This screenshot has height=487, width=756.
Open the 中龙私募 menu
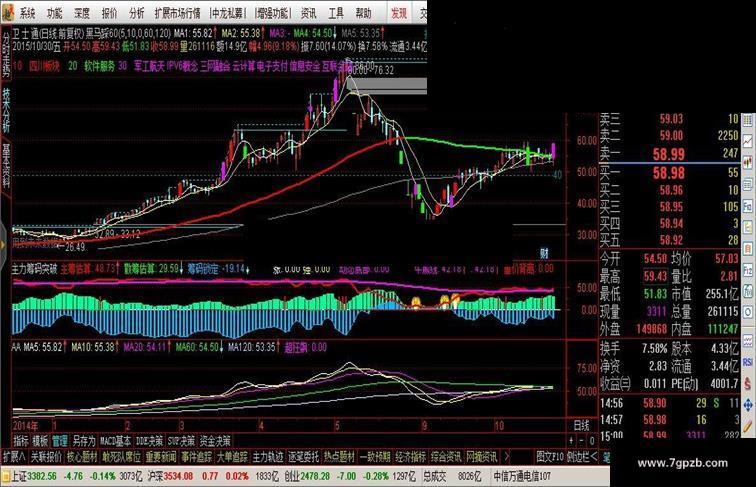(x=228, y=13)
